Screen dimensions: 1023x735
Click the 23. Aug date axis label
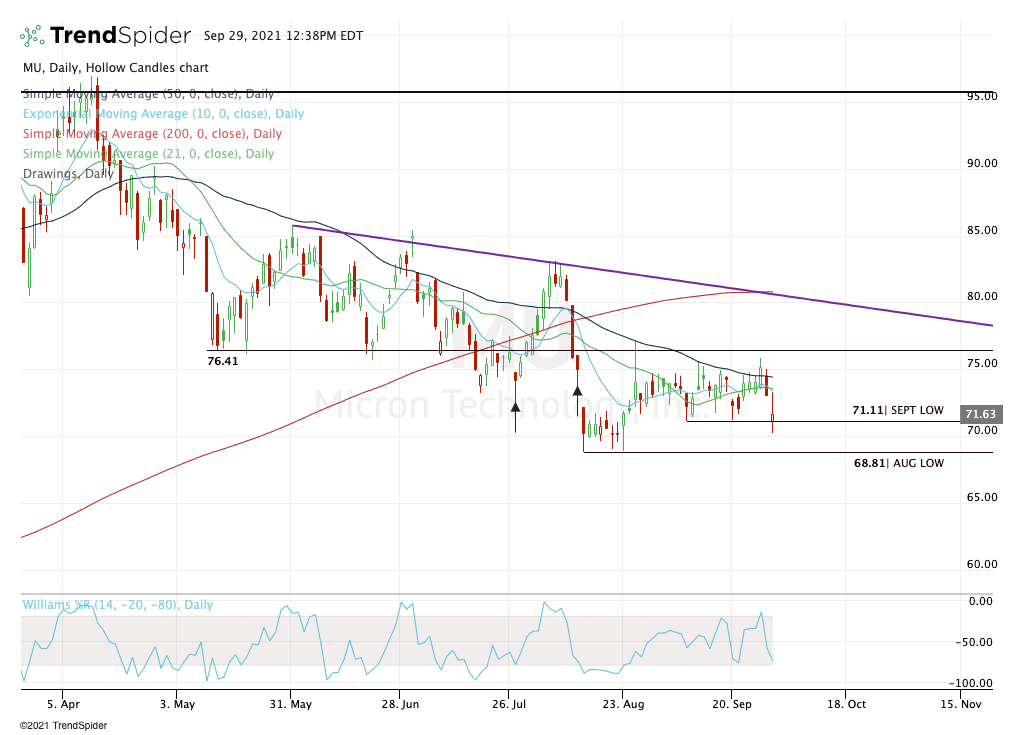[623, 704]
